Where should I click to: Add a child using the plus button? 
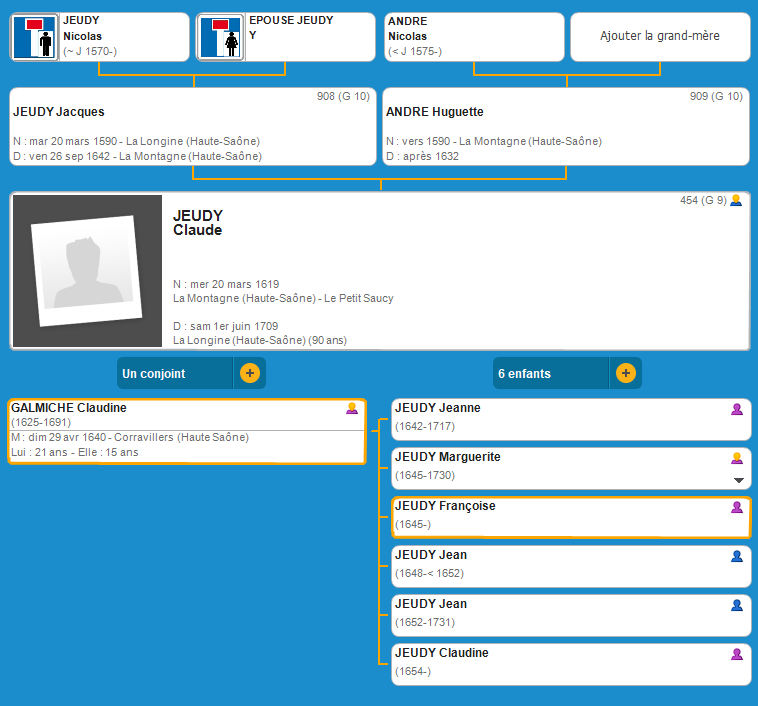tap(625, 373)
